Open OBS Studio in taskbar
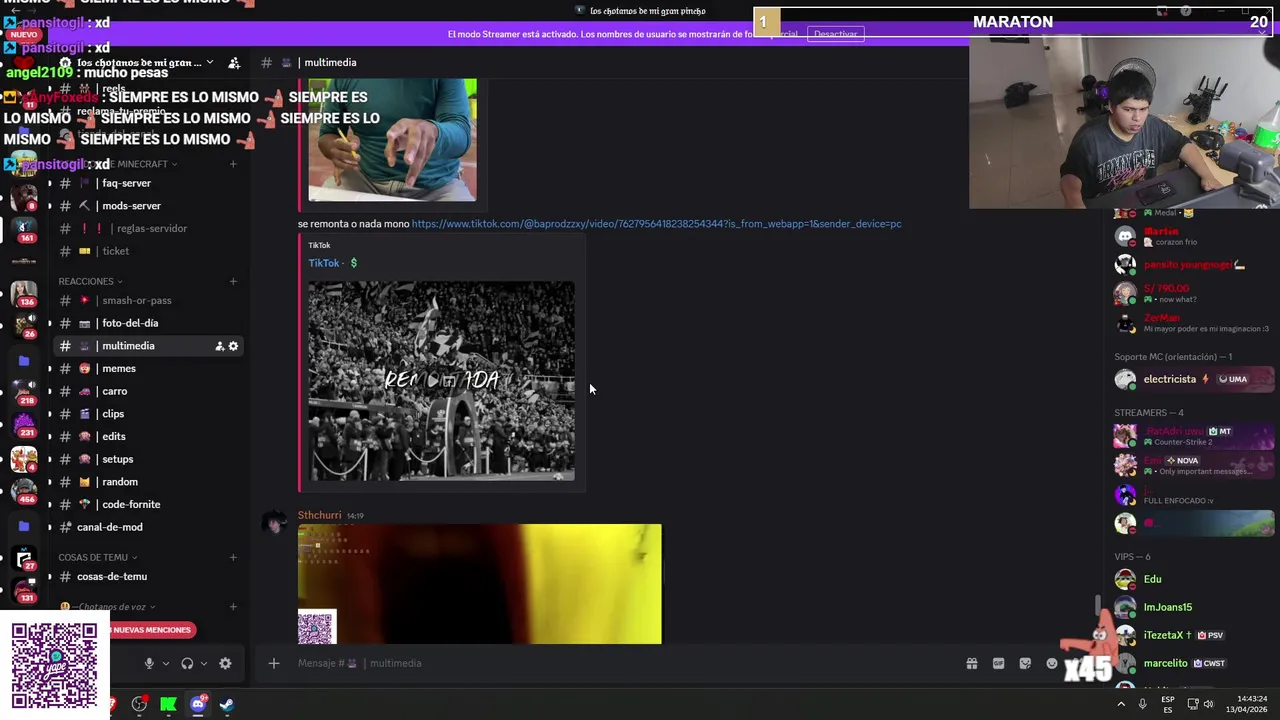The image size is (1280, 720). [x=139, y=704]
